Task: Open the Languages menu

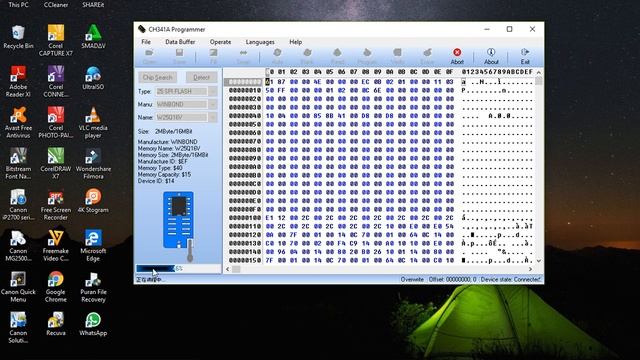Action: (x=260, y=42)
